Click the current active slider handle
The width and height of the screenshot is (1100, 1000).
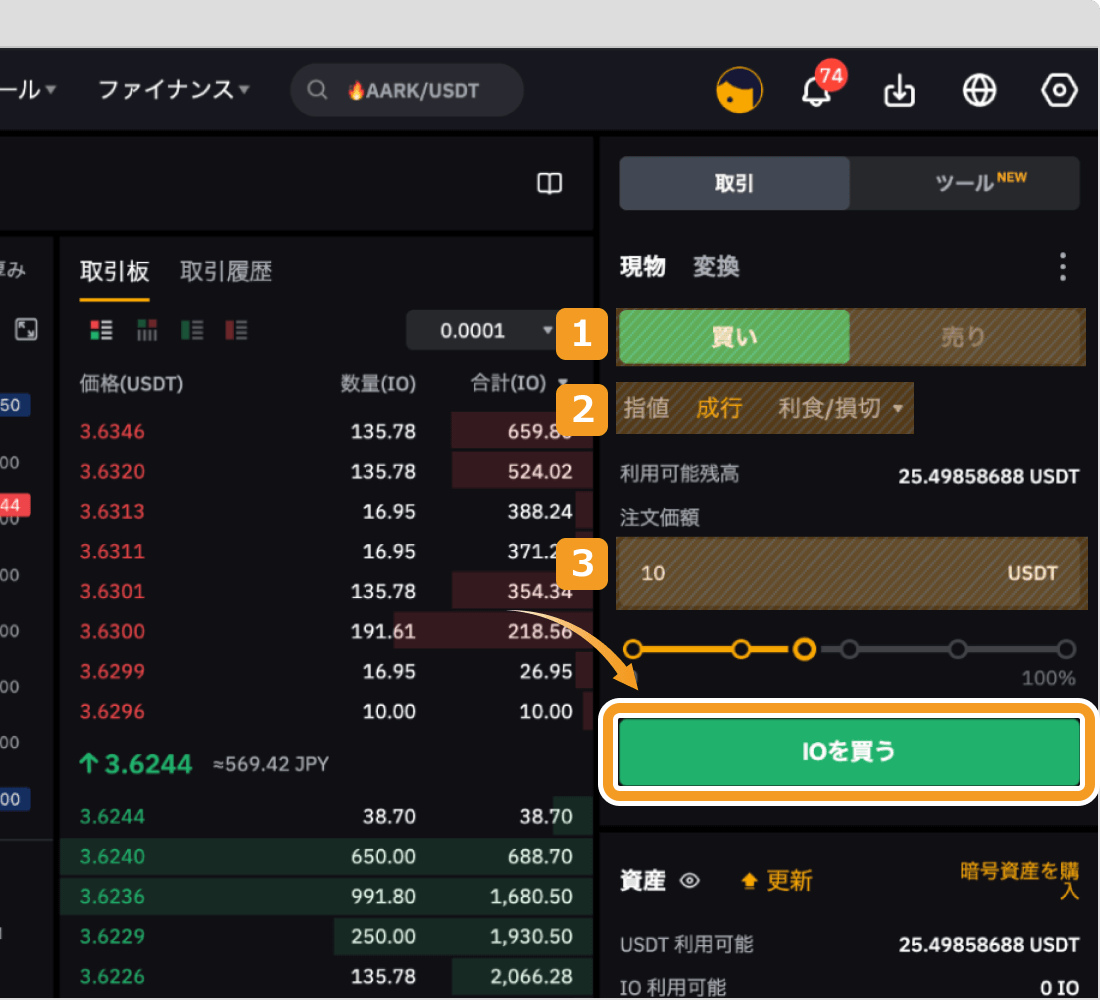(804, 649)
